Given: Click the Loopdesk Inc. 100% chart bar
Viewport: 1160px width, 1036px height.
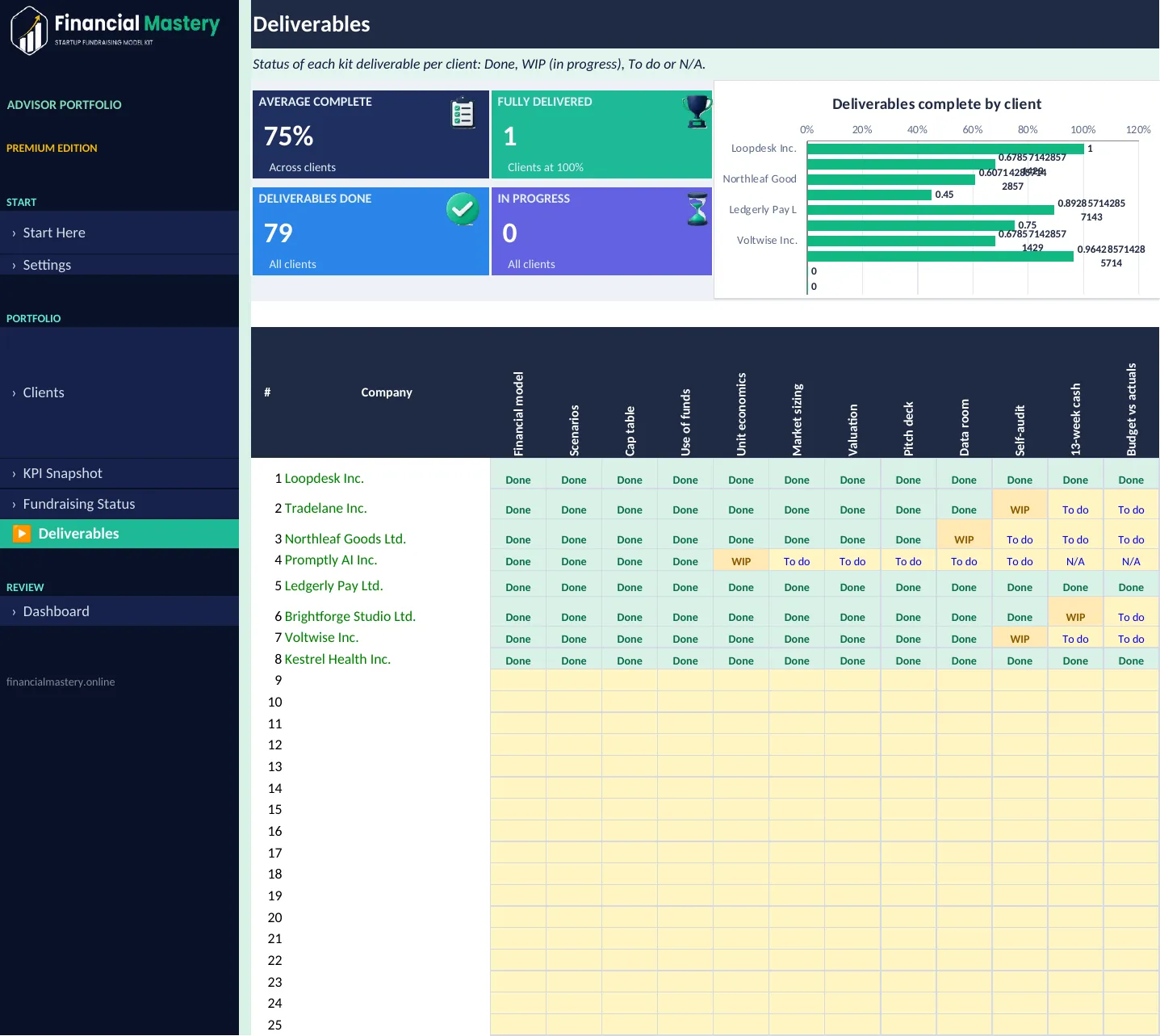Looking at the screenshot, I should point(945,149).
